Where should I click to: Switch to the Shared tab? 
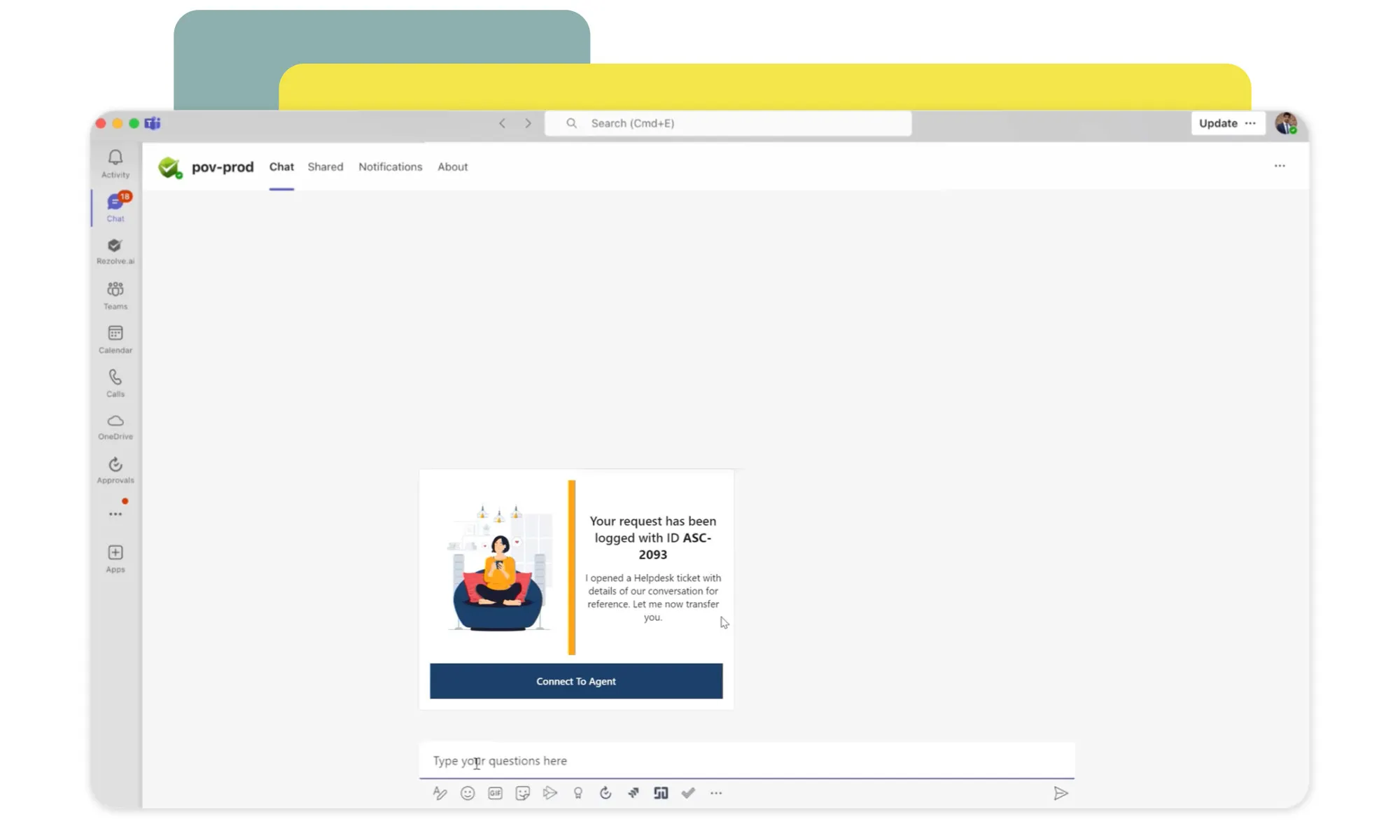(x=325, y=167)
